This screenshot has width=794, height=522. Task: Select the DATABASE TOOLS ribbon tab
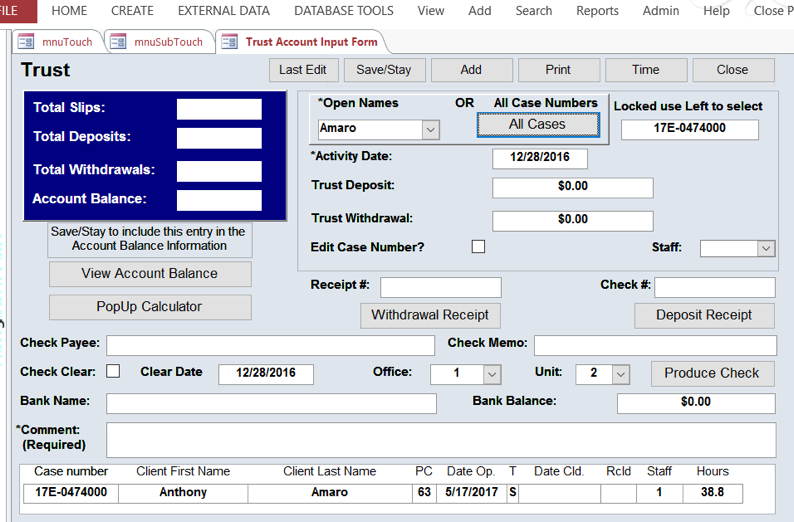coord(343,11)
